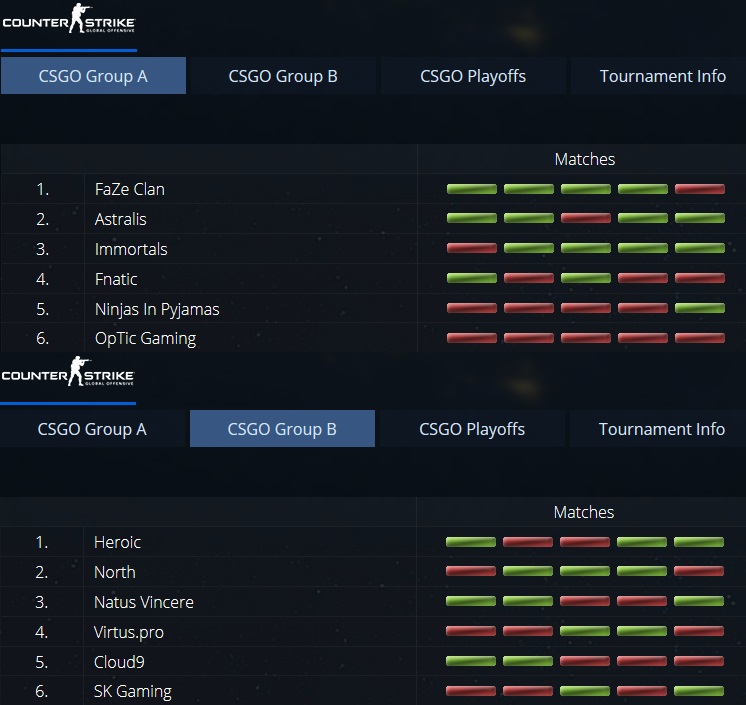Open lower panel's CSGO Playoffs tab
This screenshot has height=705, width=746.
tap(472, 429)
